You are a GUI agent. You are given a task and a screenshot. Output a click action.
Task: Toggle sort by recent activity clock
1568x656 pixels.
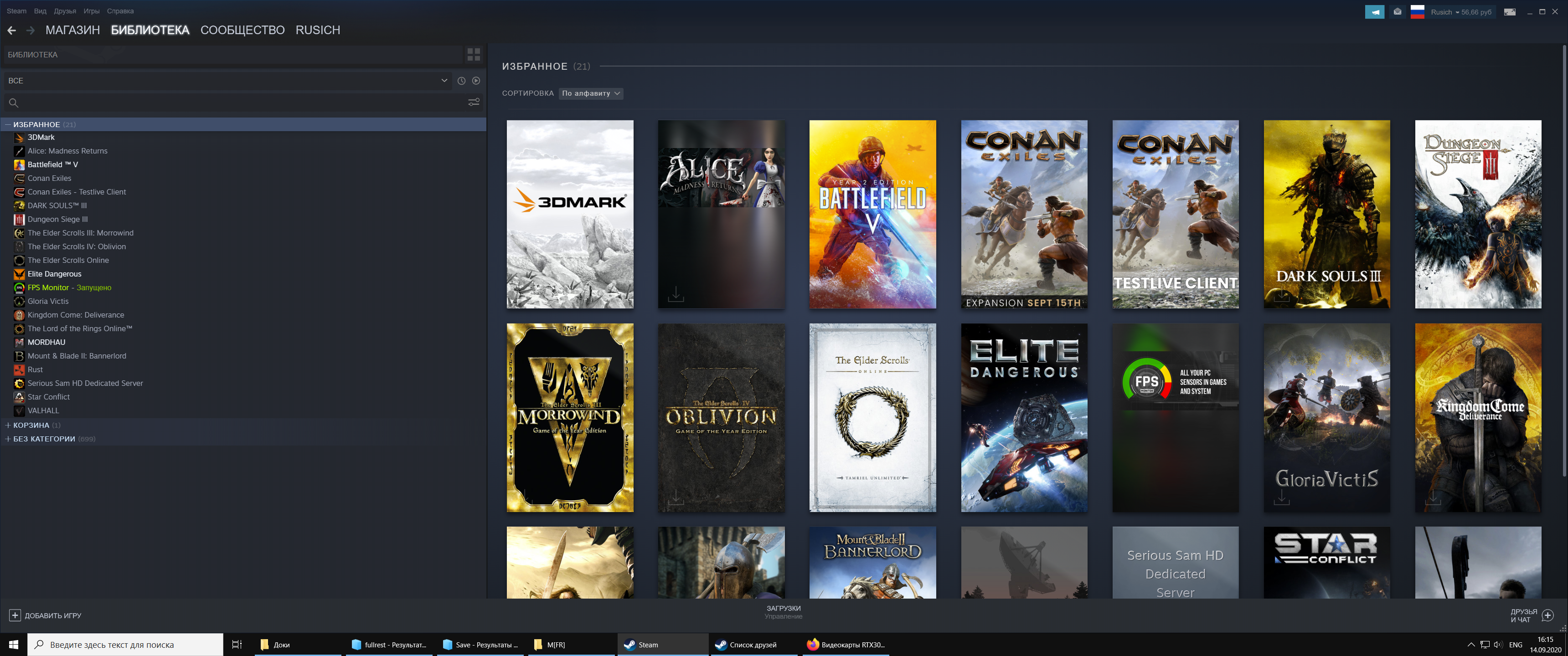(461, 81)
